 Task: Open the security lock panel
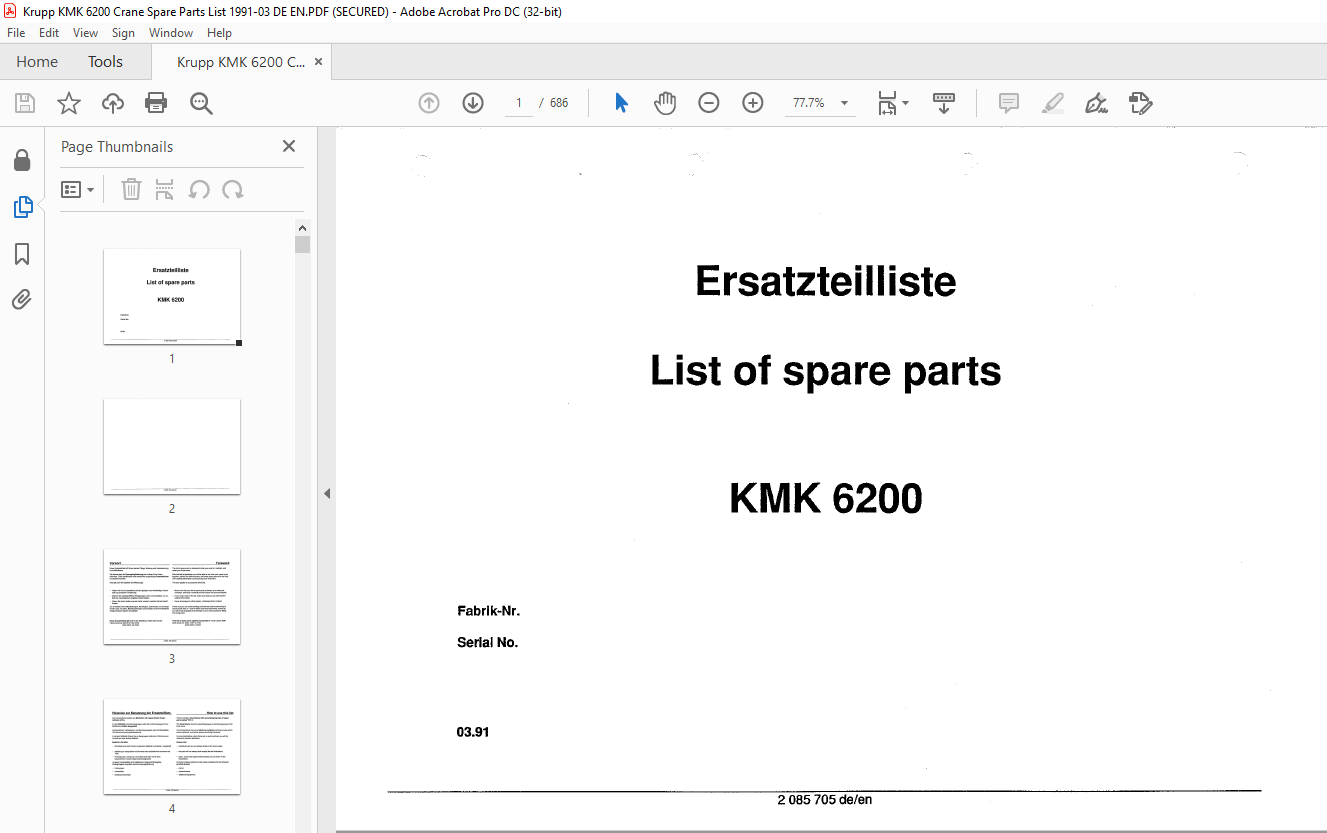(x=22, y=161)
